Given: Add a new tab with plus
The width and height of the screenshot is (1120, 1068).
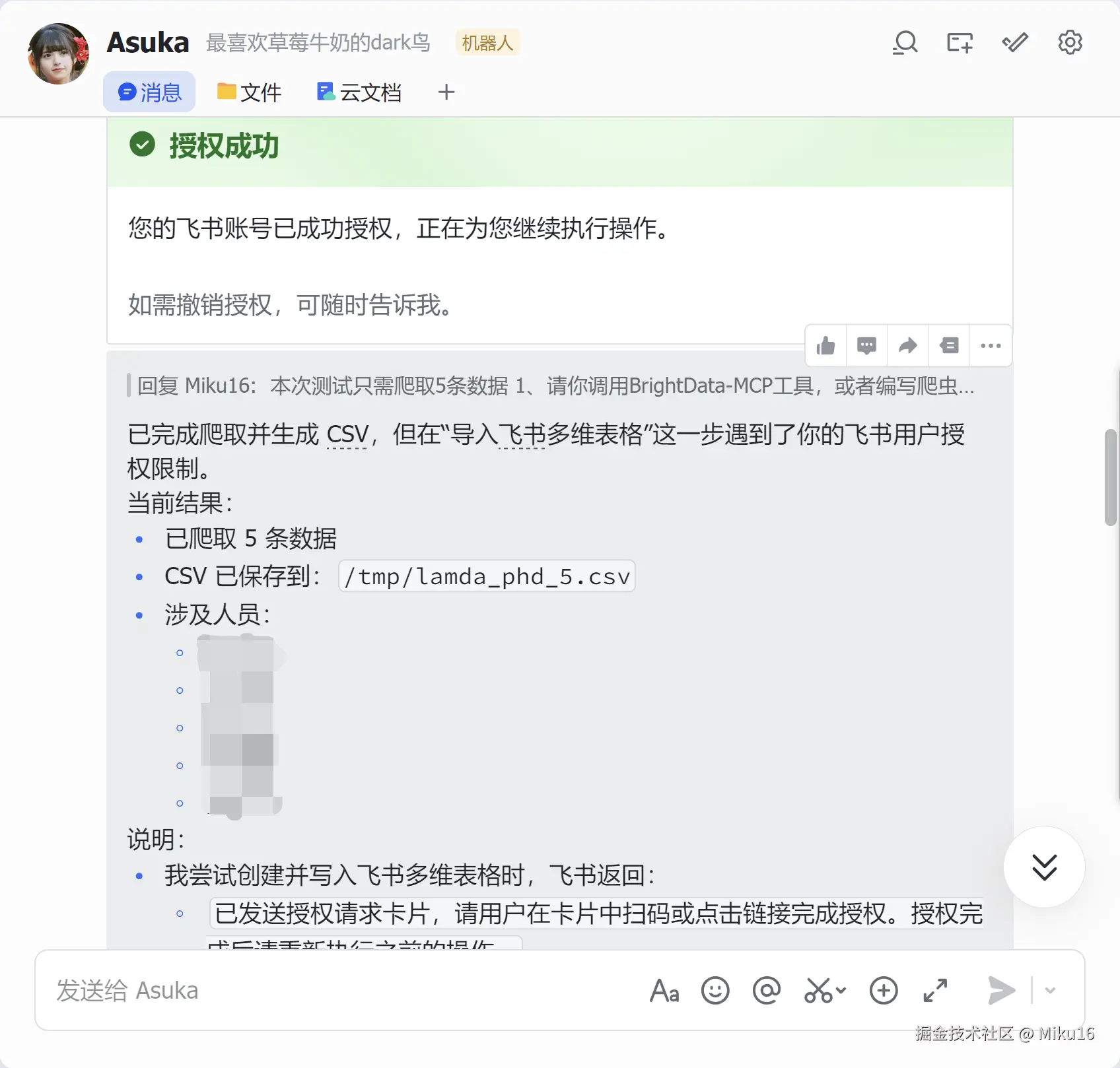Looking at the screenshot, I should [x=446, y=92].
